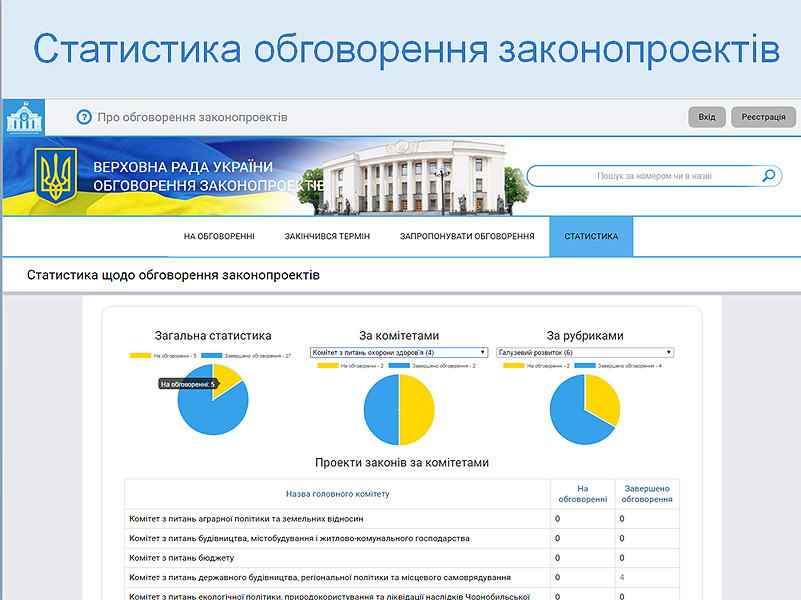Select row 'Комітет з питань державного будівництва, регіональної політики'
801x600 pixels.
pos(402,577)
